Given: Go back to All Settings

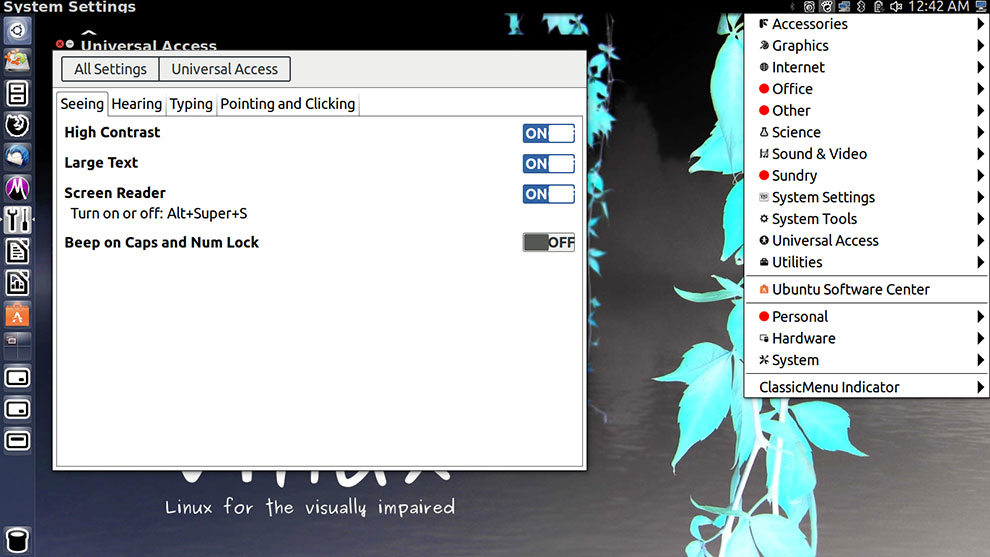Looking at the screenshot, I should (x=110, y=69).
